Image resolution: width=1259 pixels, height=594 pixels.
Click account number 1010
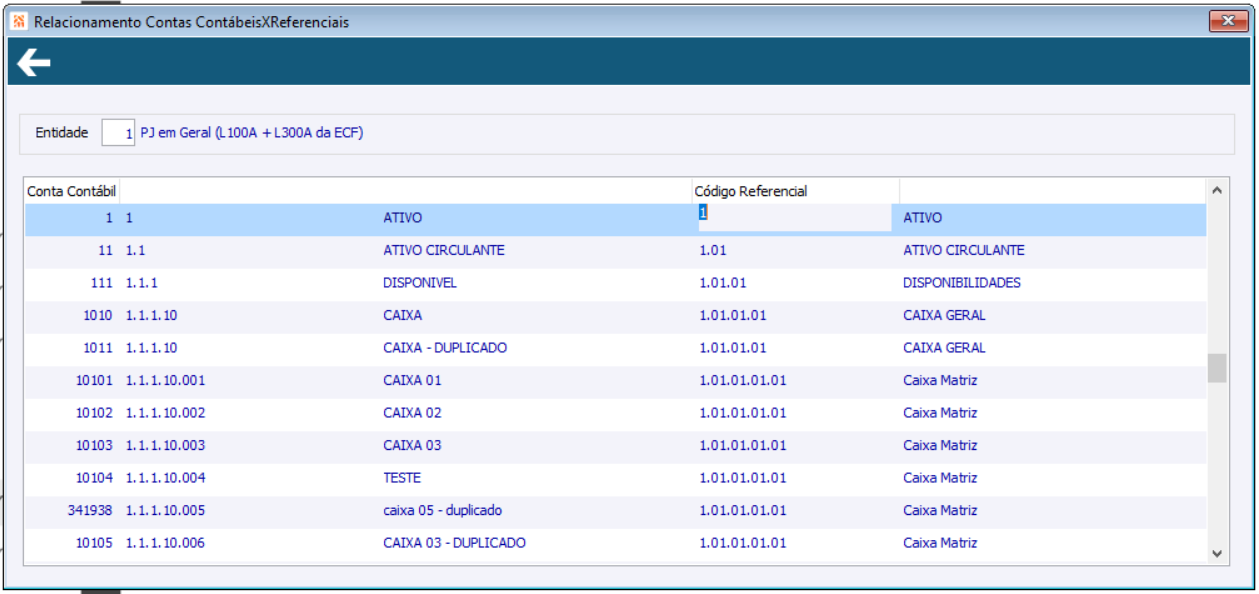[98, 315]
